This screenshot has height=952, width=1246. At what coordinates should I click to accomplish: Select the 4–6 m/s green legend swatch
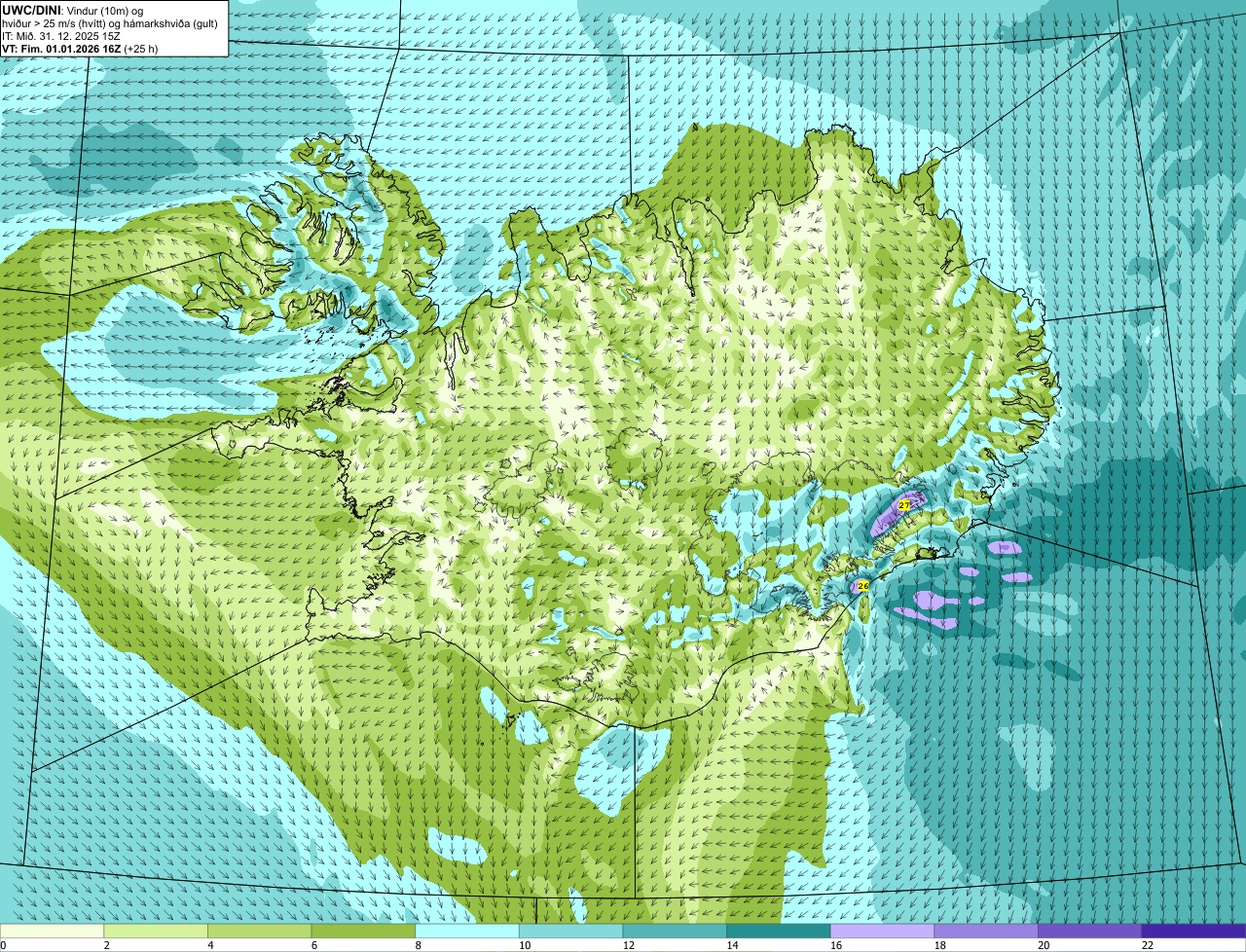(x=259, y=931)
